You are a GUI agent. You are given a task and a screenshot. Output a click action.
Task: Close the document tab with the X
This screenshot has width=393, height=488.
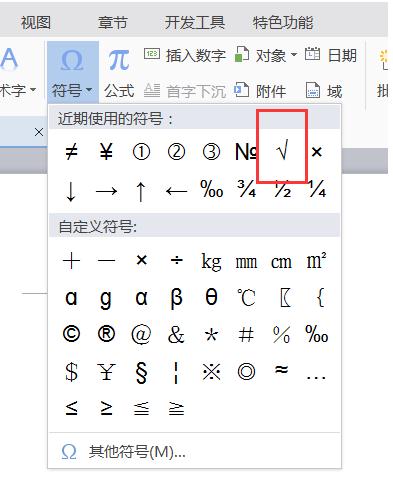pos(39,132)
